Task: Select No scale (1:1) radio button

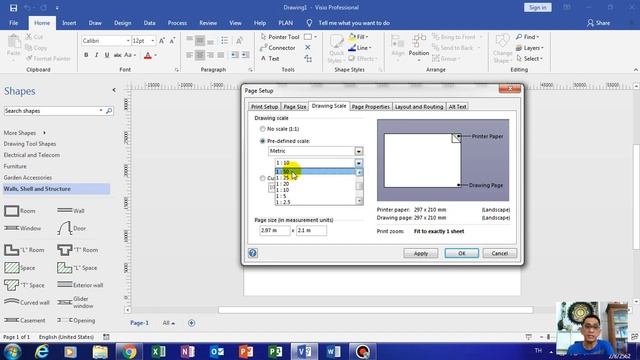Action: pos(262,129)
